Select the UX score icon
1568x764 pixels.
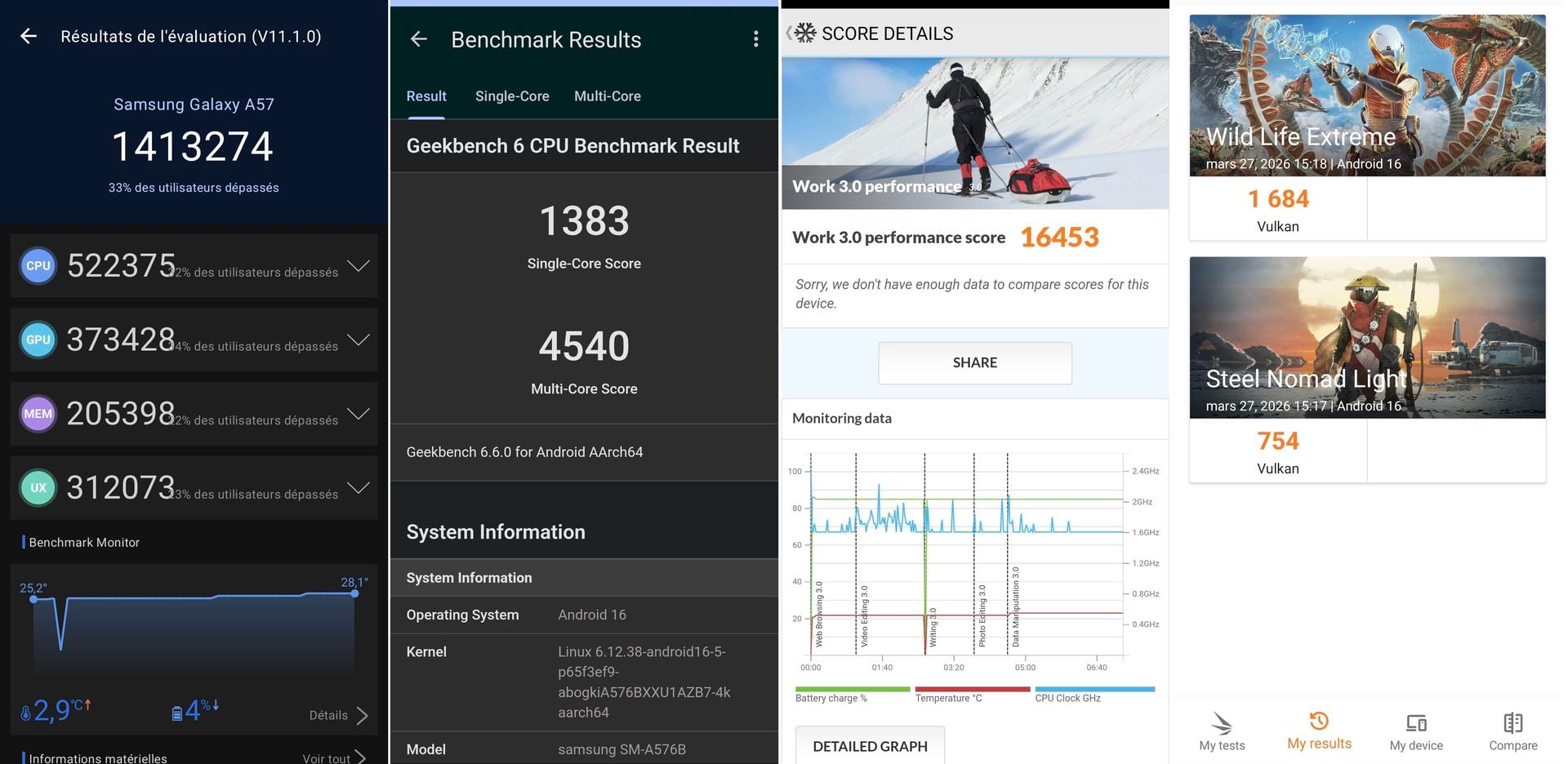pos(38,487)
